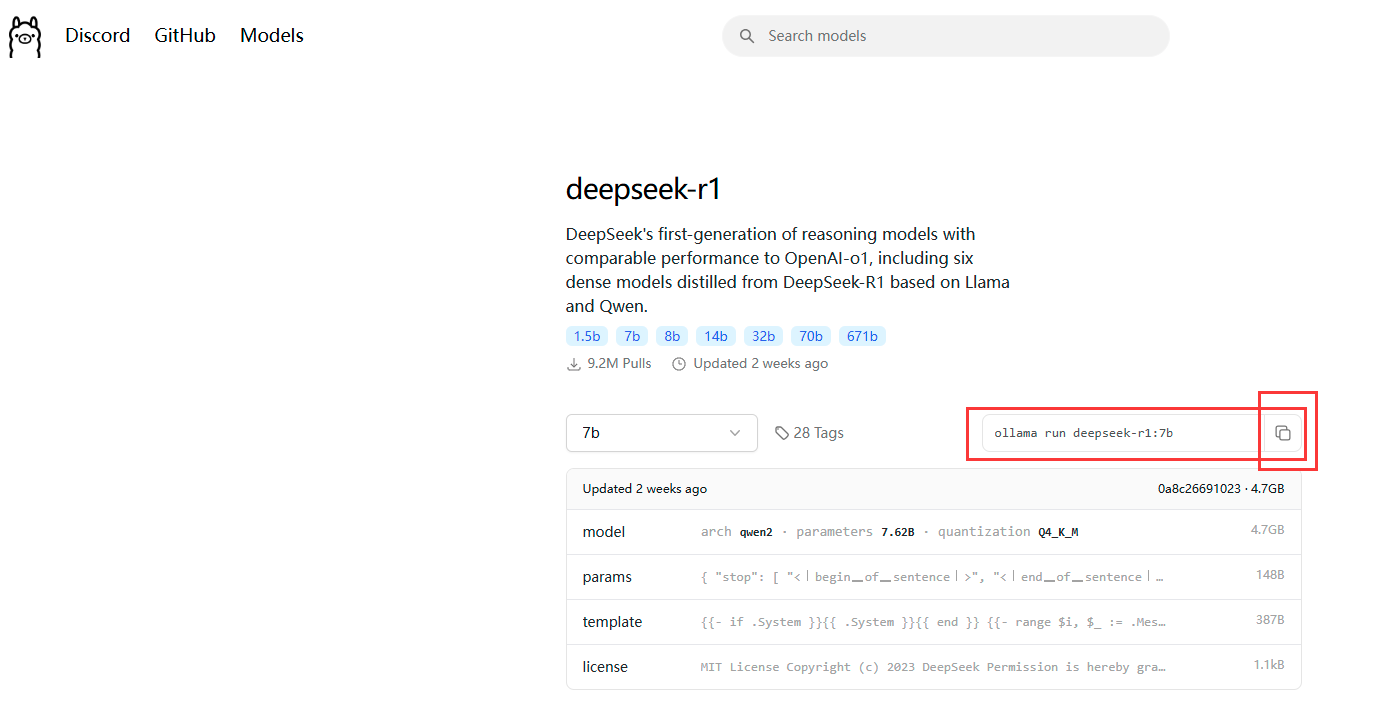Select the 7b size tag badge
This screenshot has width=1385, height=726.
(x=632, y=336)
